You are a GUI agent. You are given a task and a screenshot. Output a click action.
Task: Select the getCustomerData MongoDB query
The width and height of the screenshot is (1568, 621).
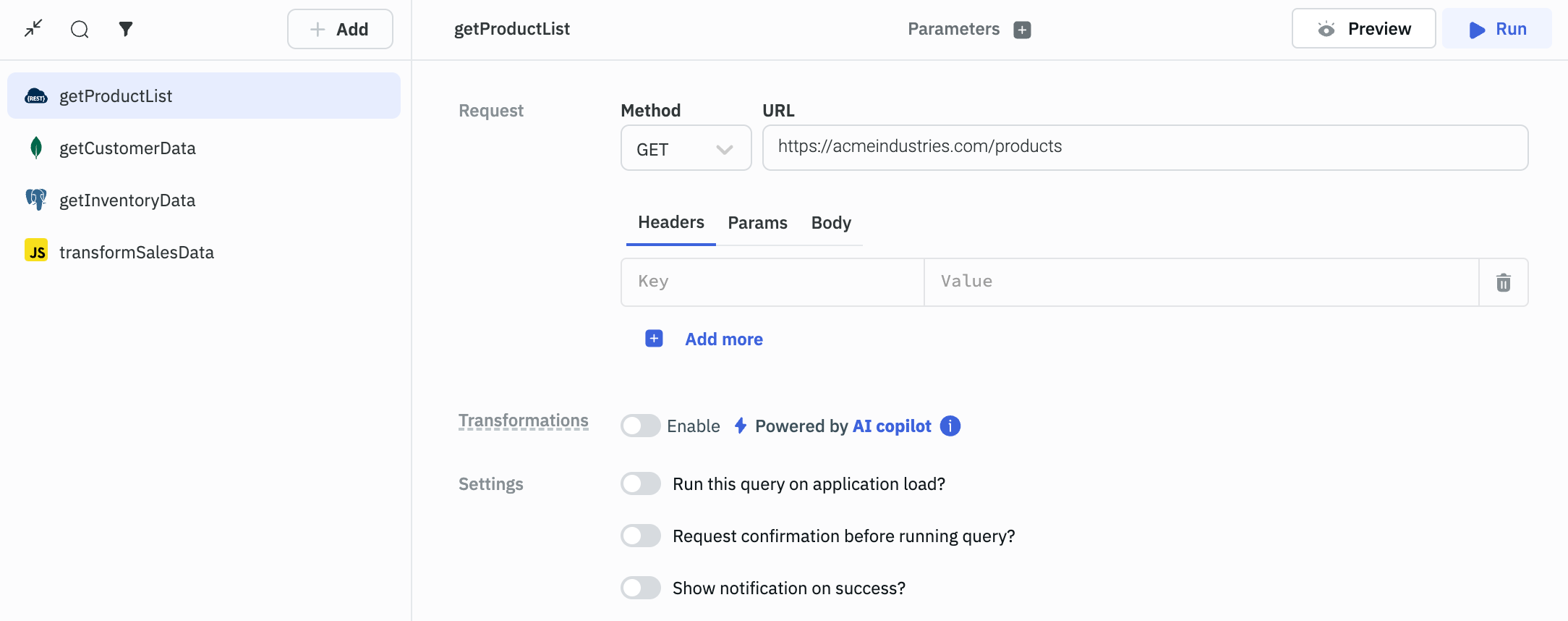(x=127, y=148)
